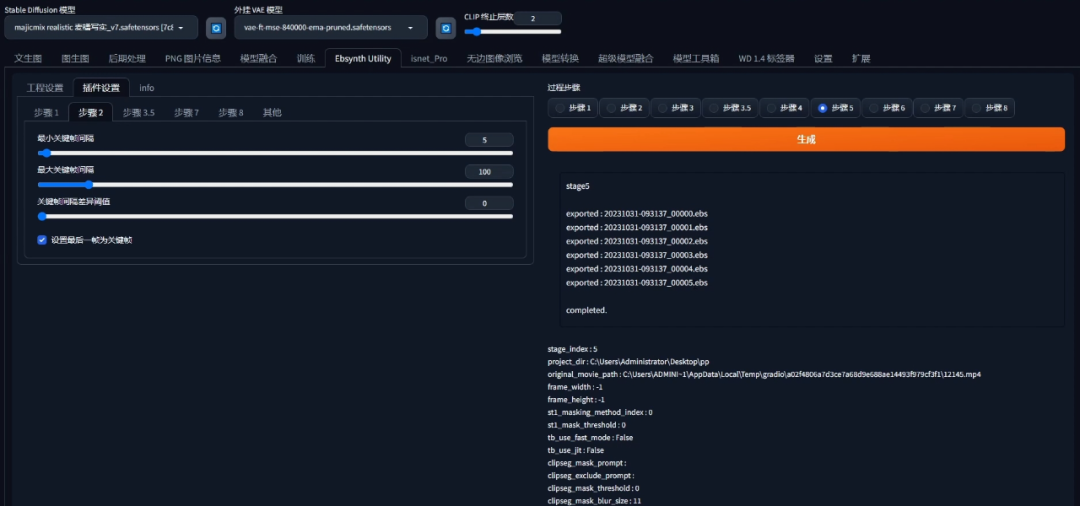Adjust the CLIP 终止层数 slider
The width and height of the screenshot is (1080, 506).
pyautogui.click(x=512, y=32)
